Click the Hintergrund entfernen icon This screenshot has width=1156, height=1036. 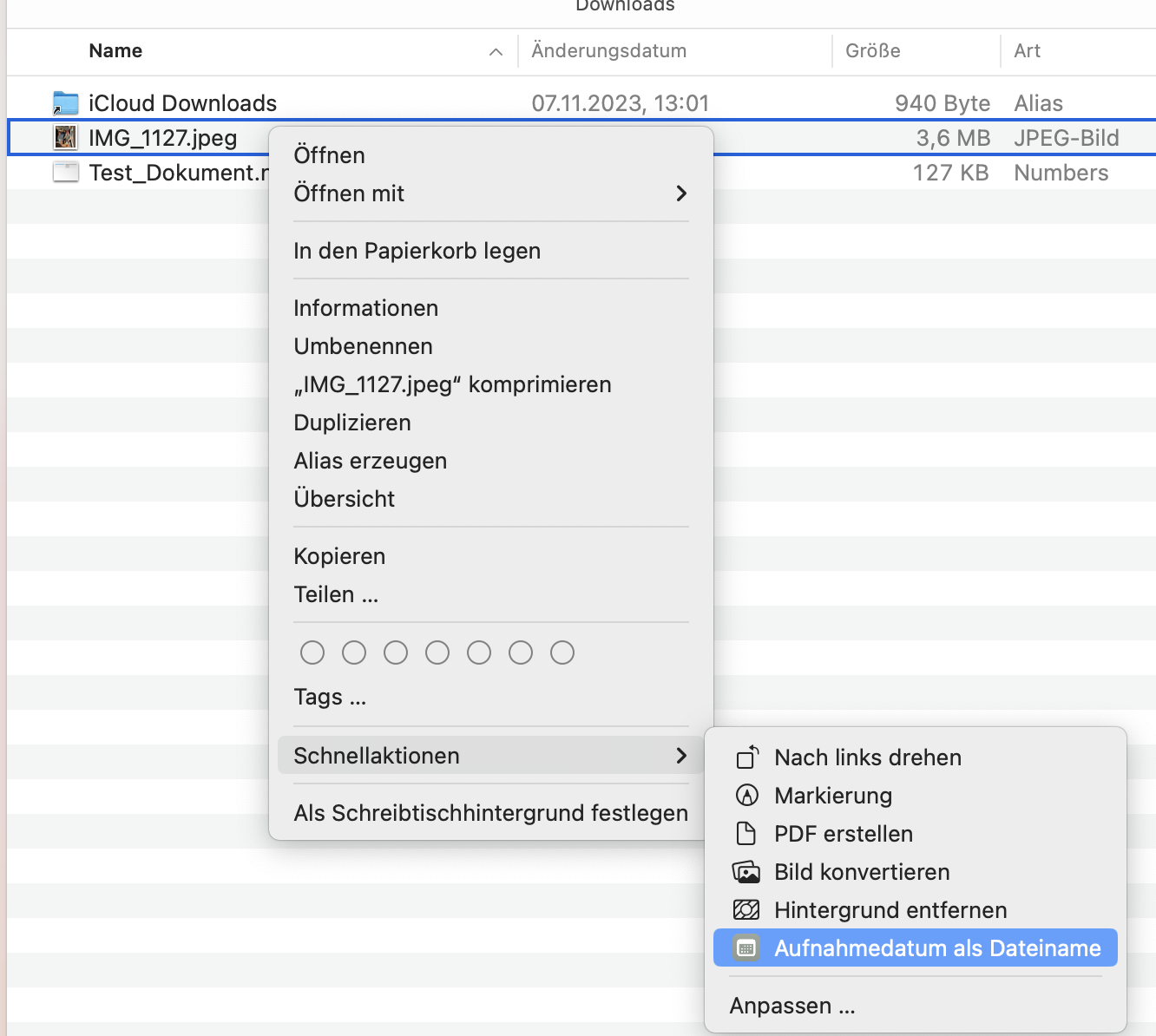pyautogui.click(x=746, y=910)
